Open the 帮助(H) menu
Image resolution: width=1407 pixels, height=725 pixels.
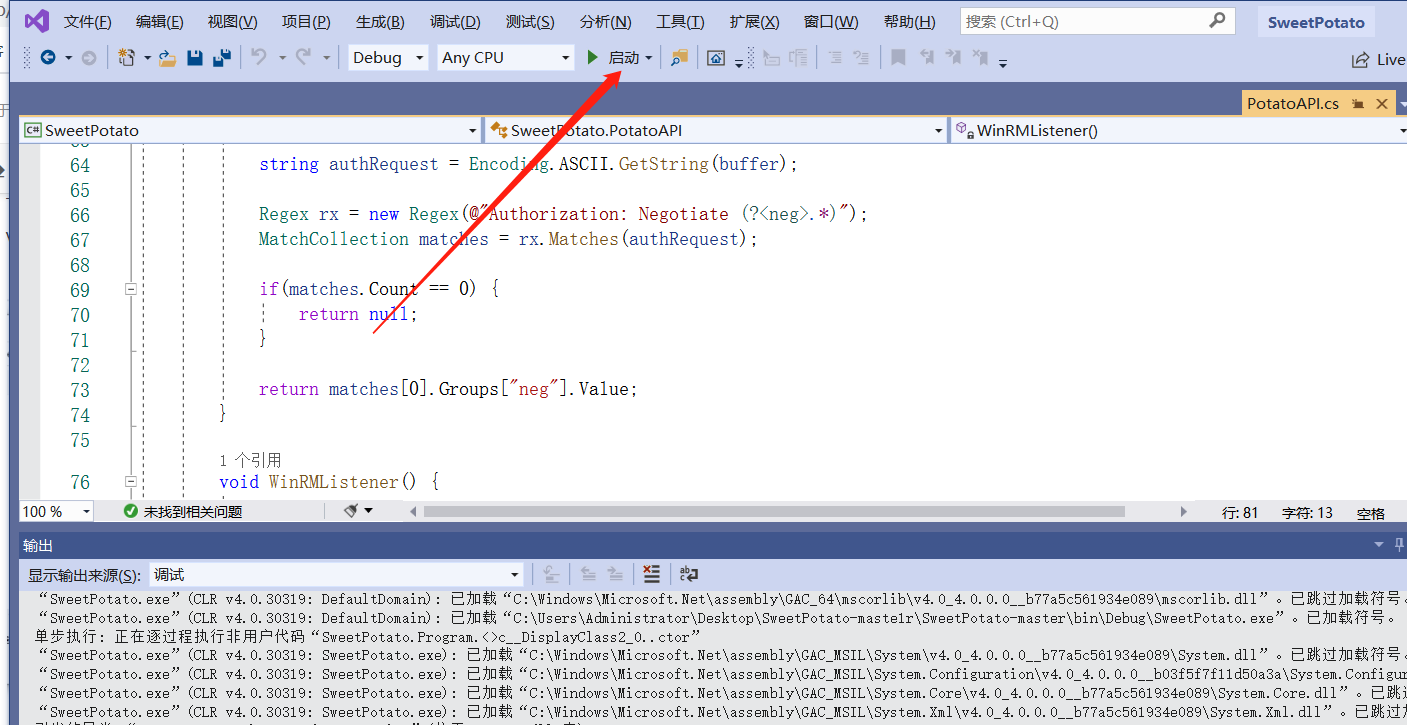pos(910,22)
